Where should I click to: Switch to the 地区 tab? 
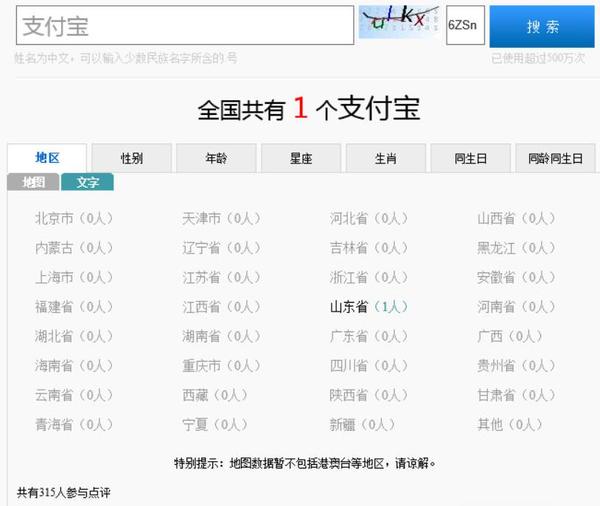tap(47, 158)
